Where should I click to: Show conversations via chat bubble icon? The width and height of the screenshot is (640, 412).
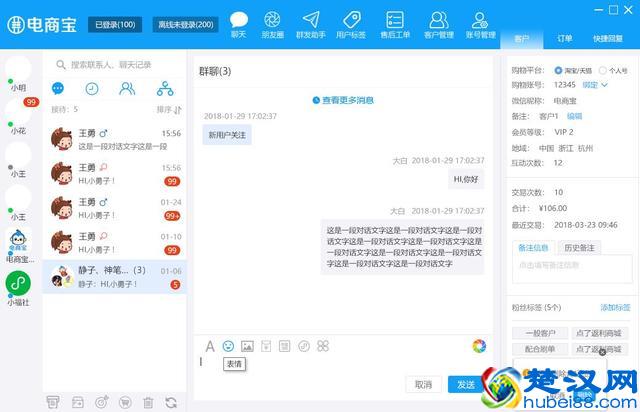click(x=58, y=88)
